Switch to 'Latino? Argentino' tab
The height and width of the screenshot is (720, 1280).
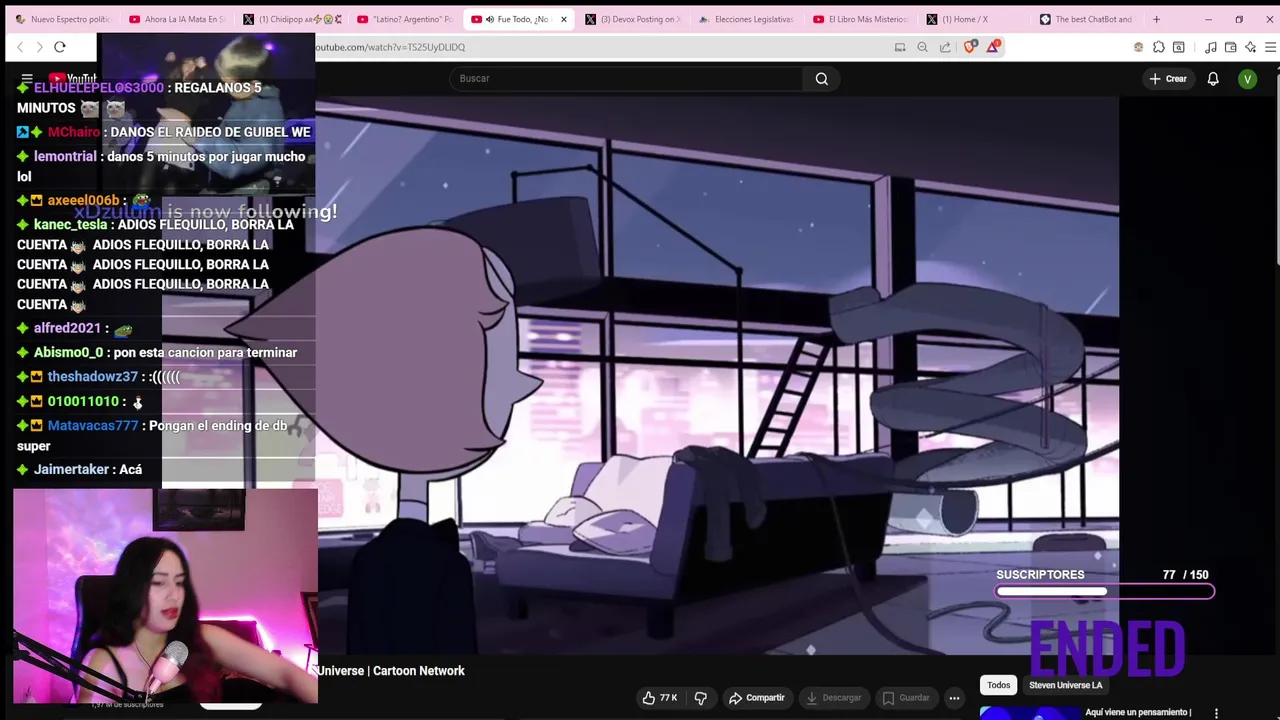[x=405, y=19]
